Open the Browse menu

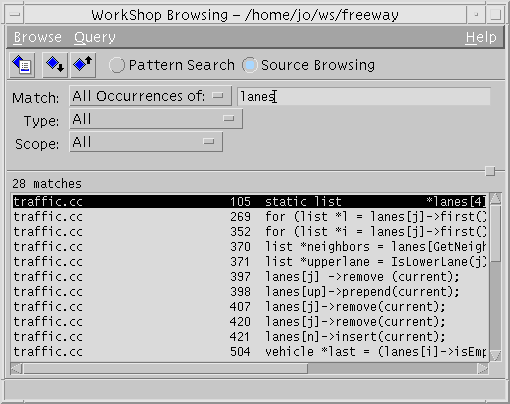click(x=38, y=37)
